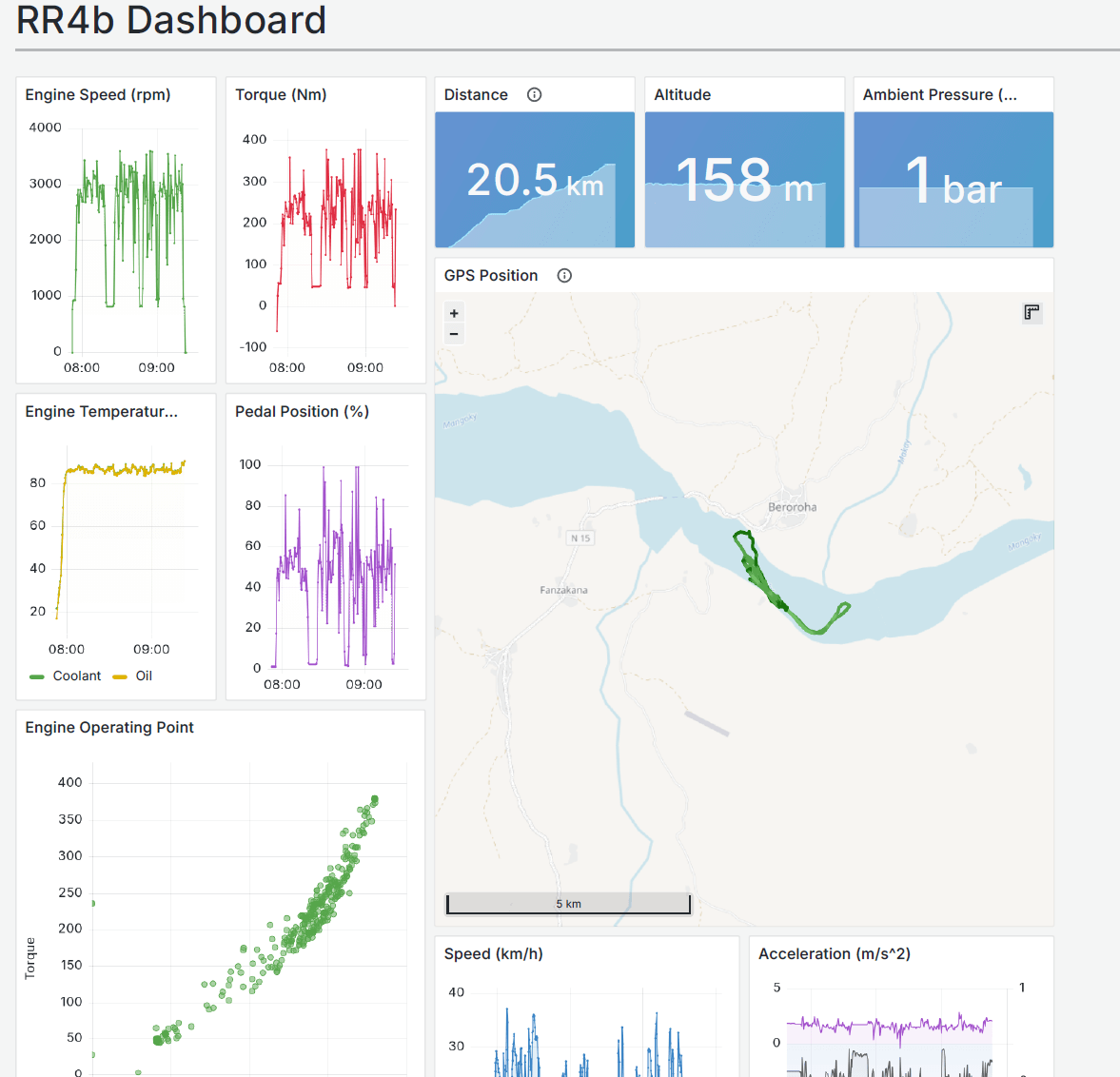The image size is (1120, 1077).
Task: Click the yellow Oil legend swatch
Action: 120,676
